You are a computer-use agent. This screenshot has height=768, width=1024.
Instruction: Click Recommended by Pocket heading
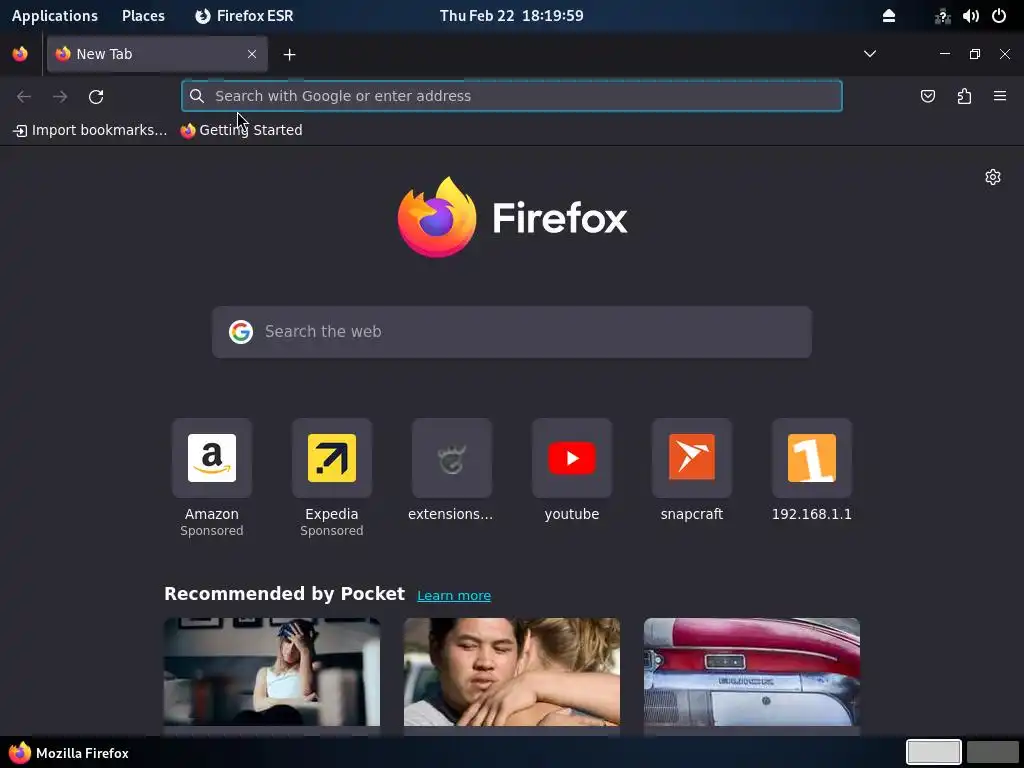click(284, 594)
